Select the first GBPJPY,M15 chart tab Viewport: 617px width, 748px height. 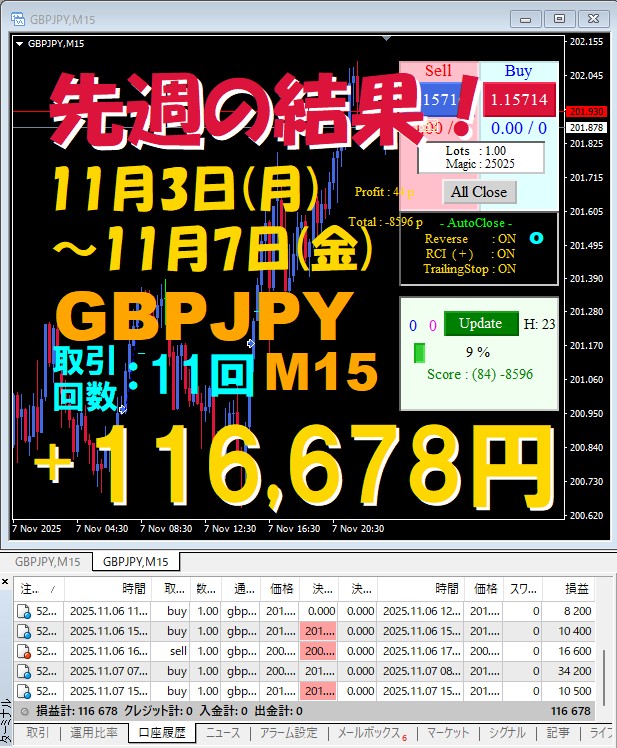[47, 561]
